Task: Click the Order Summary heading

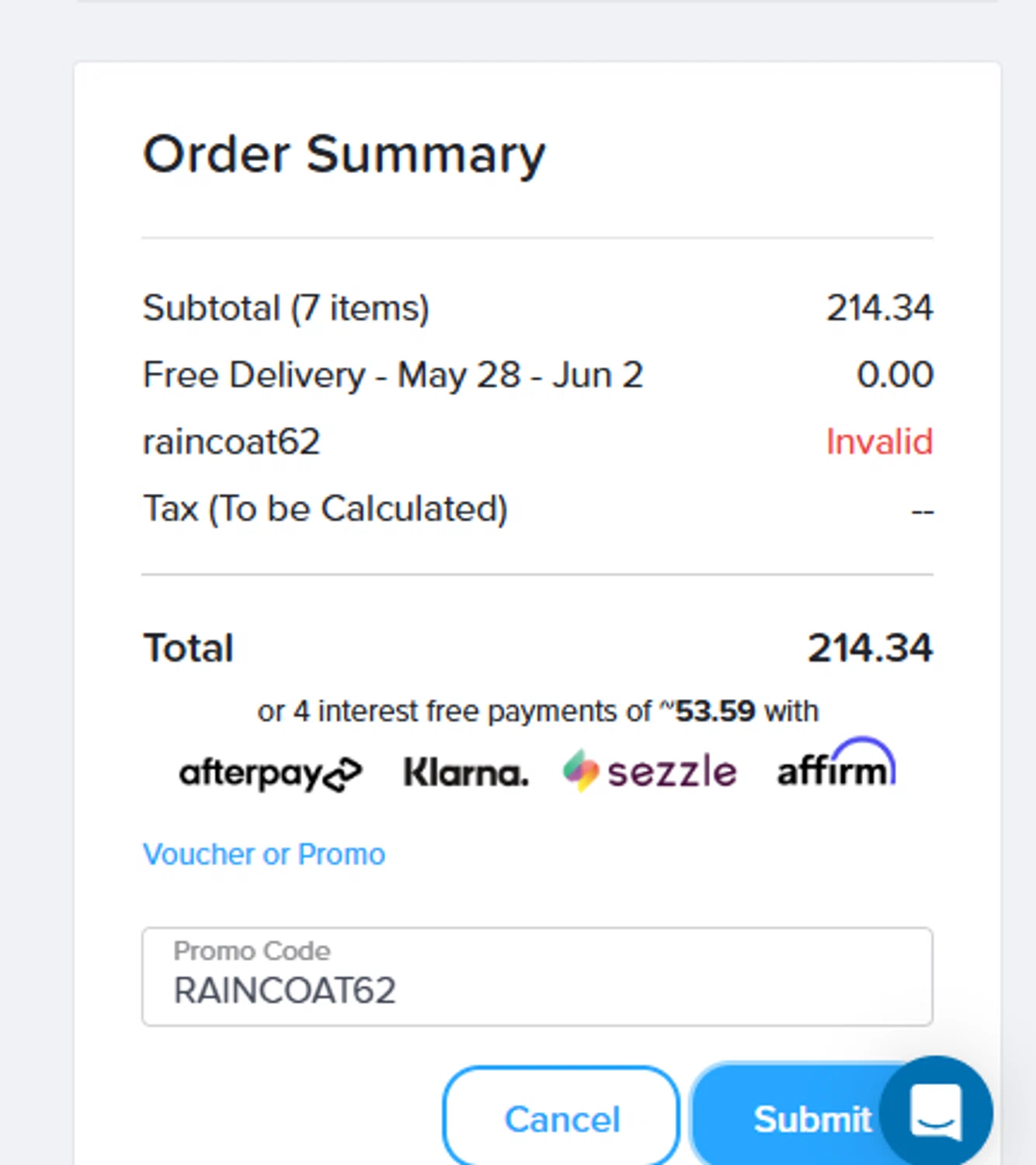Action: 344,154
